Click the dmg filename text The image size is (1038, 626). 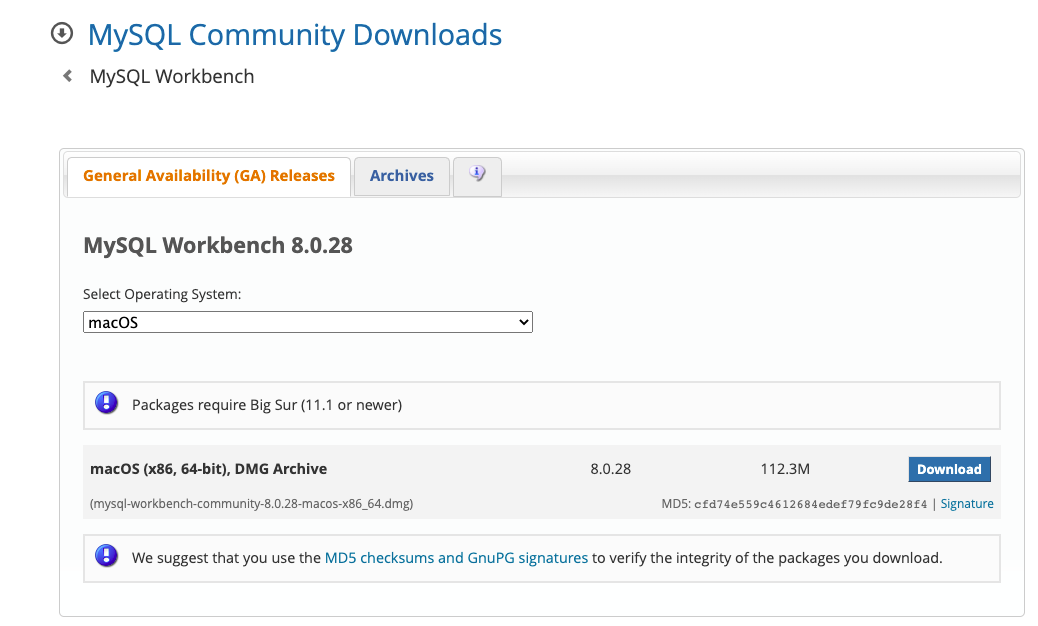[252, 504]
